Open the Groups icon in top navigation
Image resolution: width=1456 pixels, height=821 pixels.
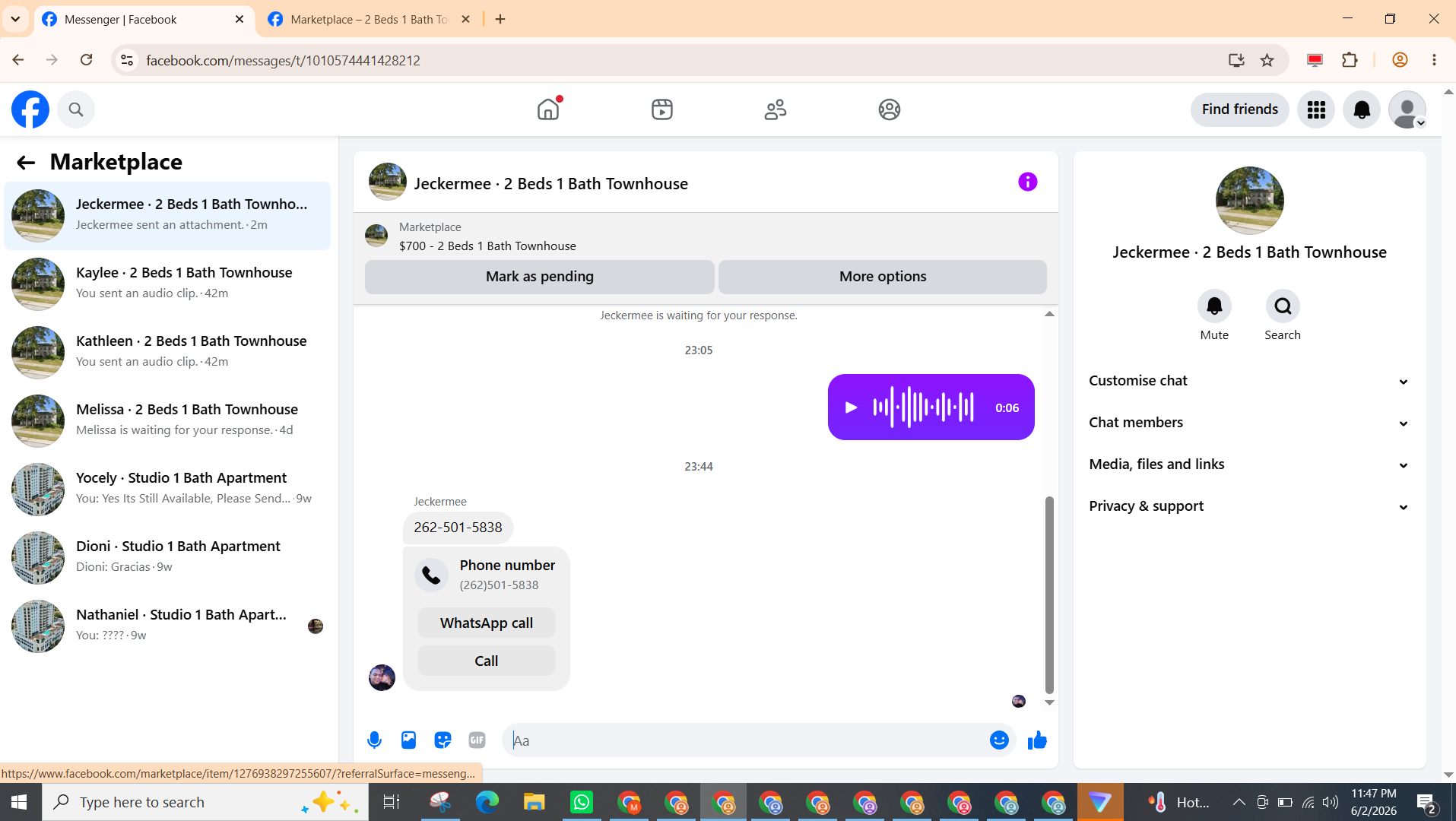point(889,109)
